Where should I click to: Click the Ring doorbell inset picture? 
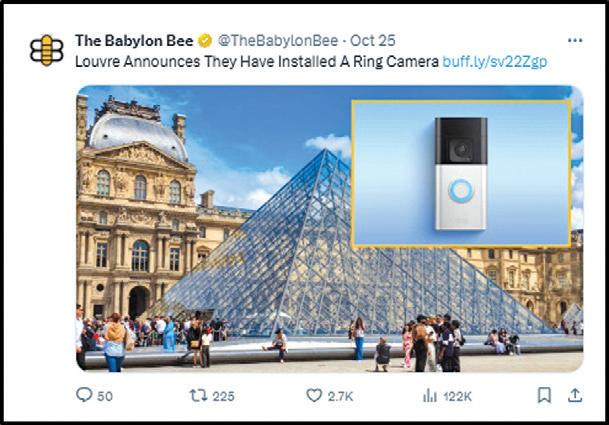tap(461, 173)
